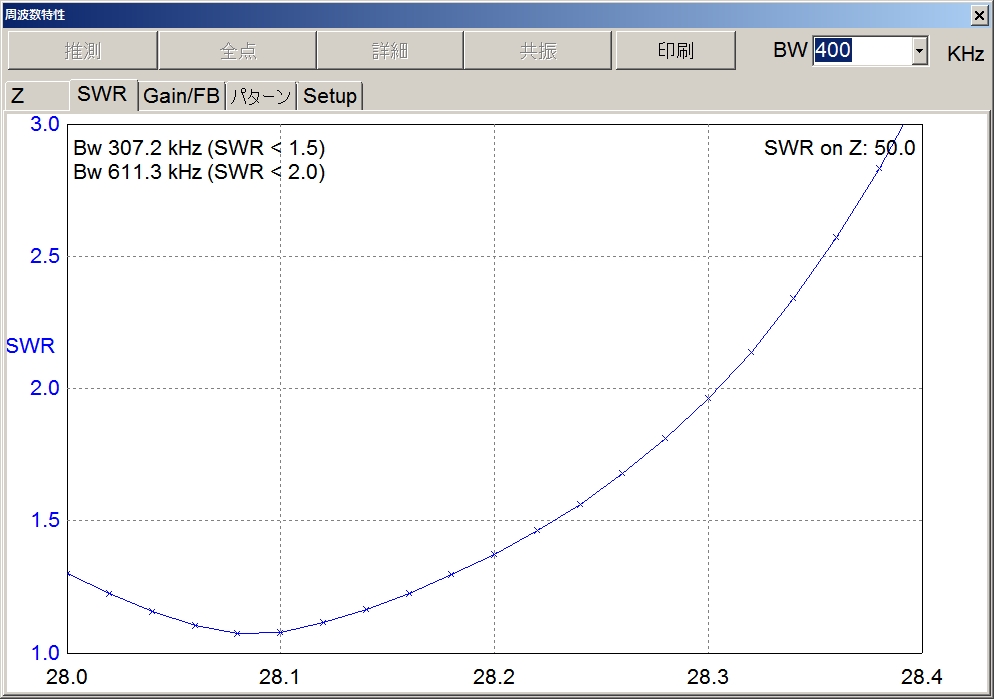The image size is (994, 699).
Task: Click the 28.1 frequency axis label
Action: [280, 677]
